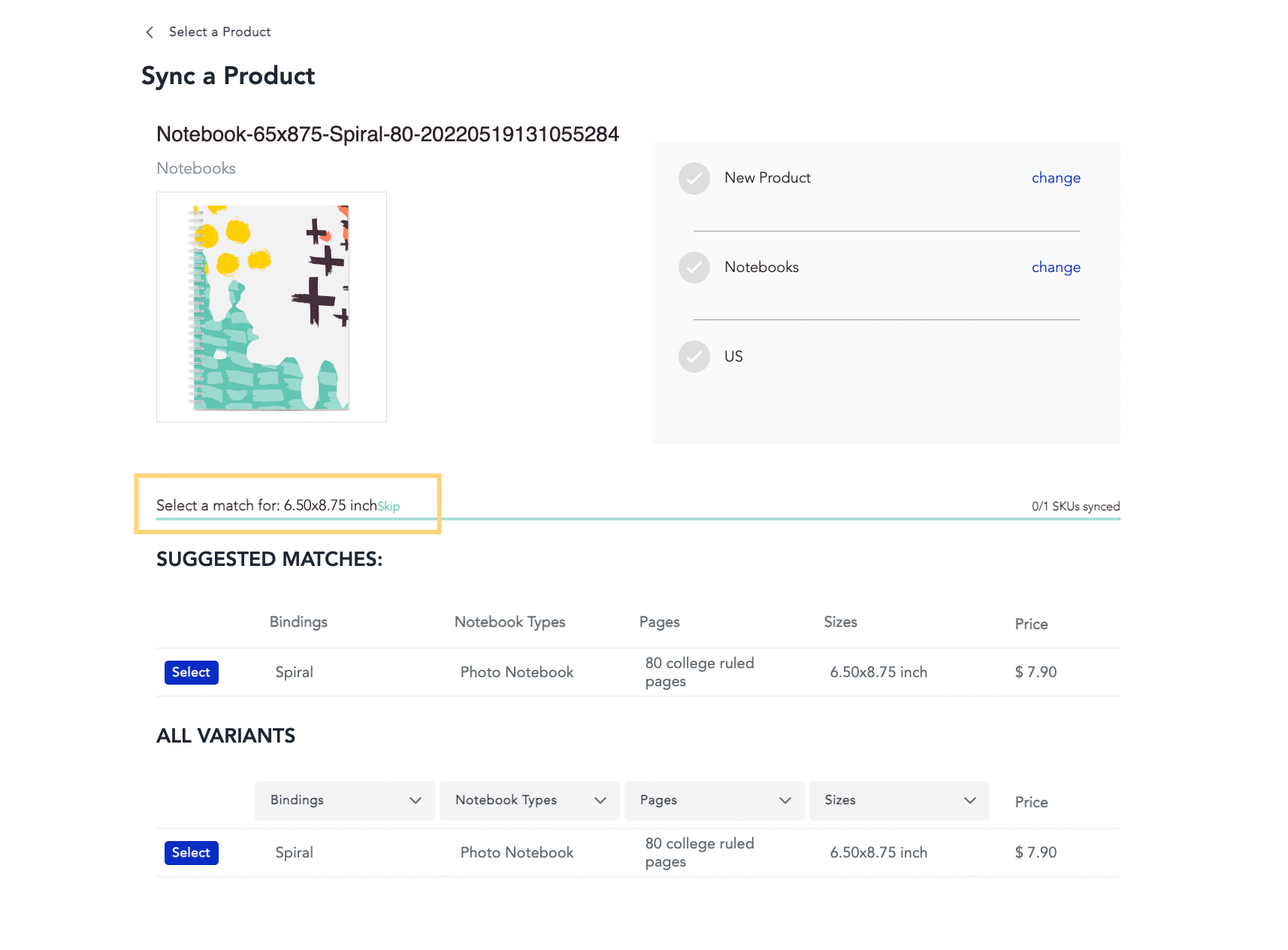The width and height of the screenshot is (1288, 950).
Task: Click the New Product checkmark circle
Action: tap(694, 178)
